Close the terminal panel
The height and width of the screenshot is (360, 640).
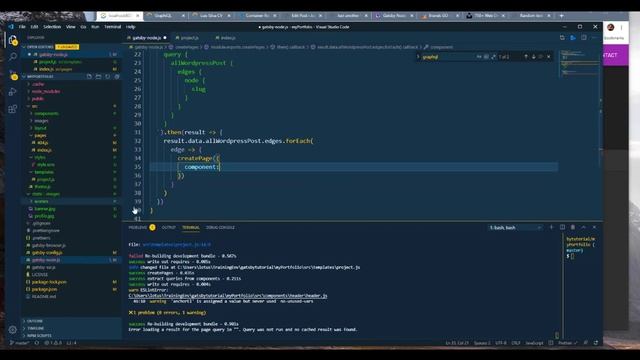594,227
